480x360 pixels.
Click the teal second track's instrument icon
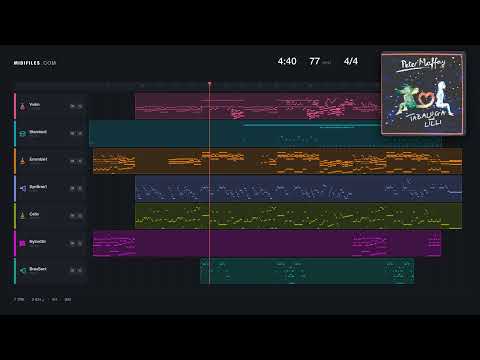click(22, 134)
